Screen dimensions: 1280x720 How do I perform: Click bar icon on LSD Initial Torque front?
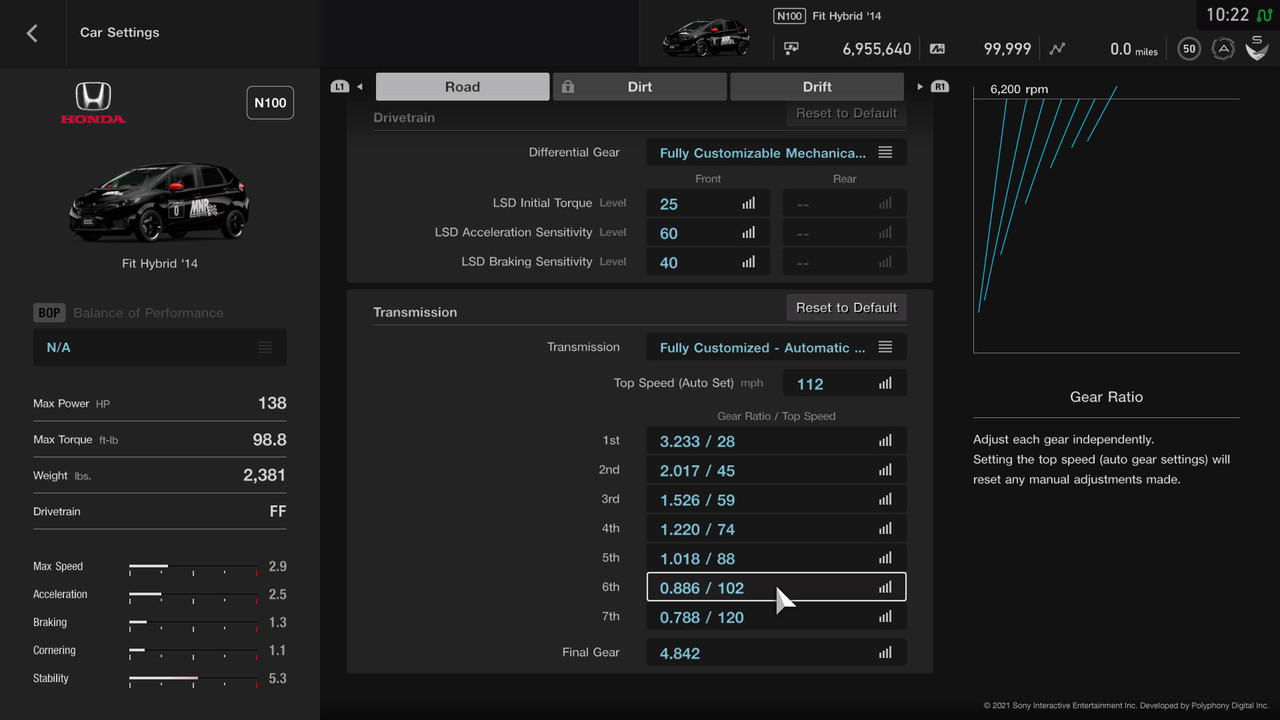tap(749, 204)
